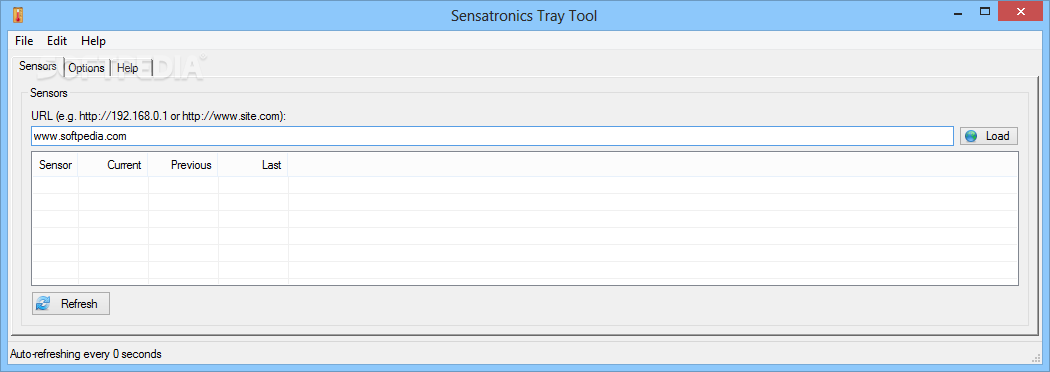The width and height of the screenshot is (1050, 372).
Task: Open the Edit menu
Action: point(57,41)
